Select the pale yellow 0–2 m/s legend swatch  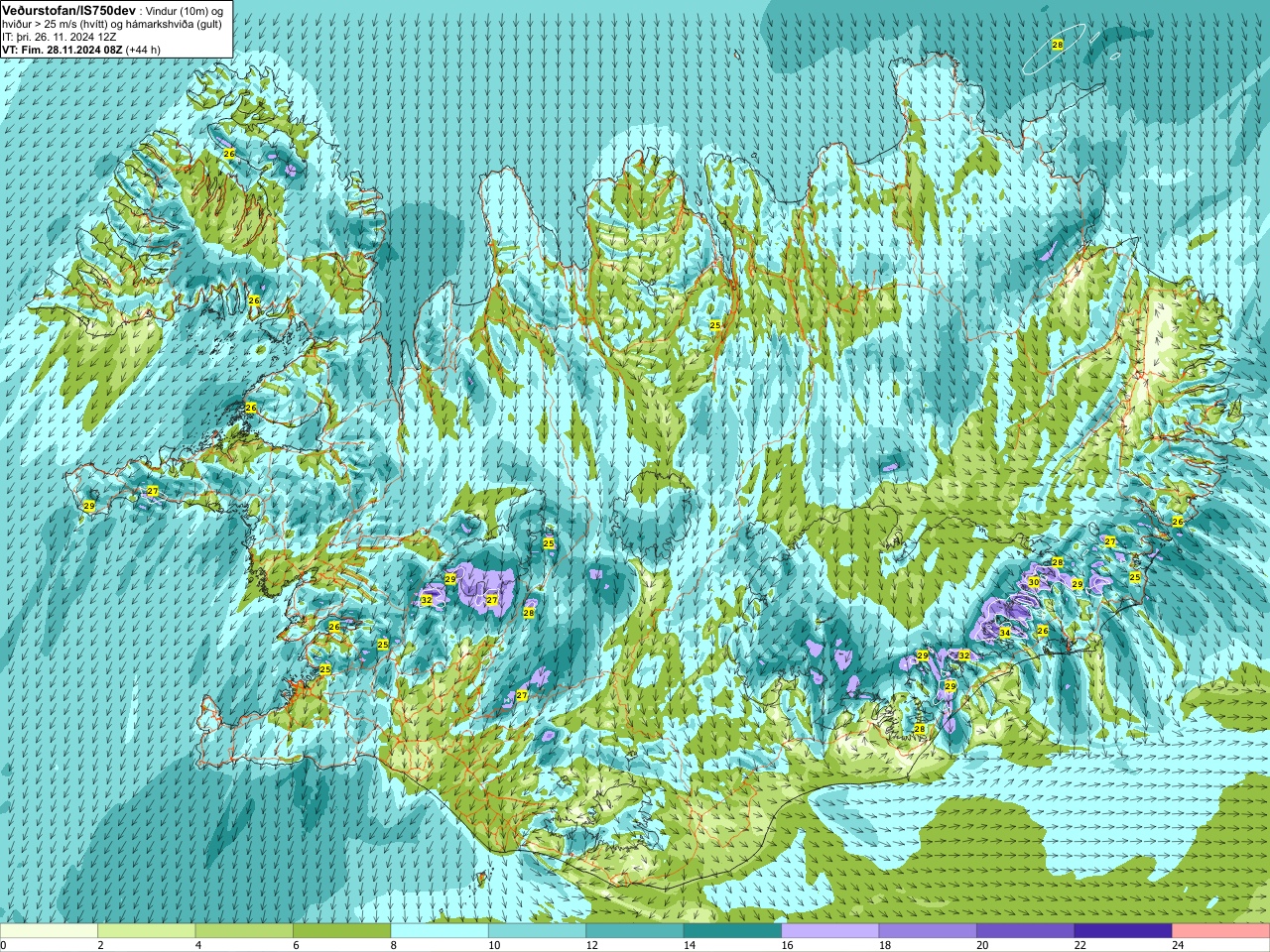[49, 931]
